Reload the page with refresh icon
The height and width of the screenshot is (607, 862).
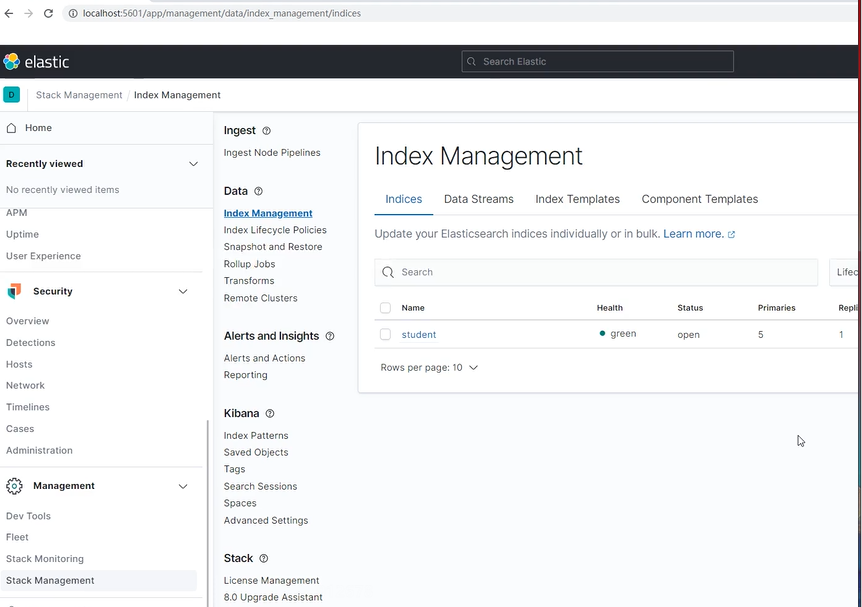[48, 13]
